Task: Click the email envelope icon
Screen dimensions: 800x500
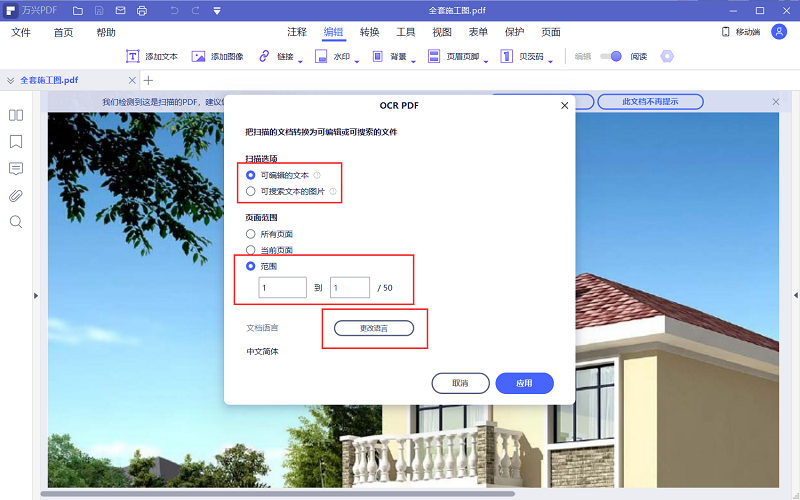Action: pyautogui.click(x=120, y=11)
